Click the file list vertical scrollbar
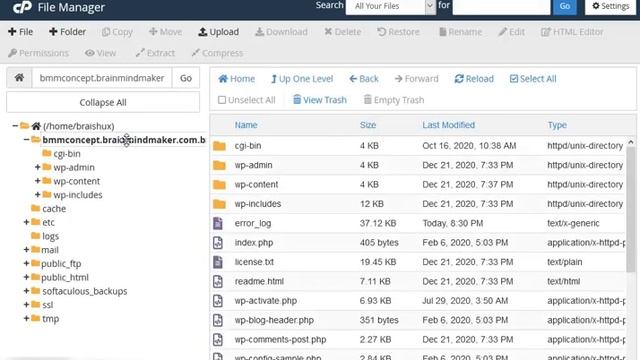Viewport: 640px width, 360px height. (x=631, y=210)
